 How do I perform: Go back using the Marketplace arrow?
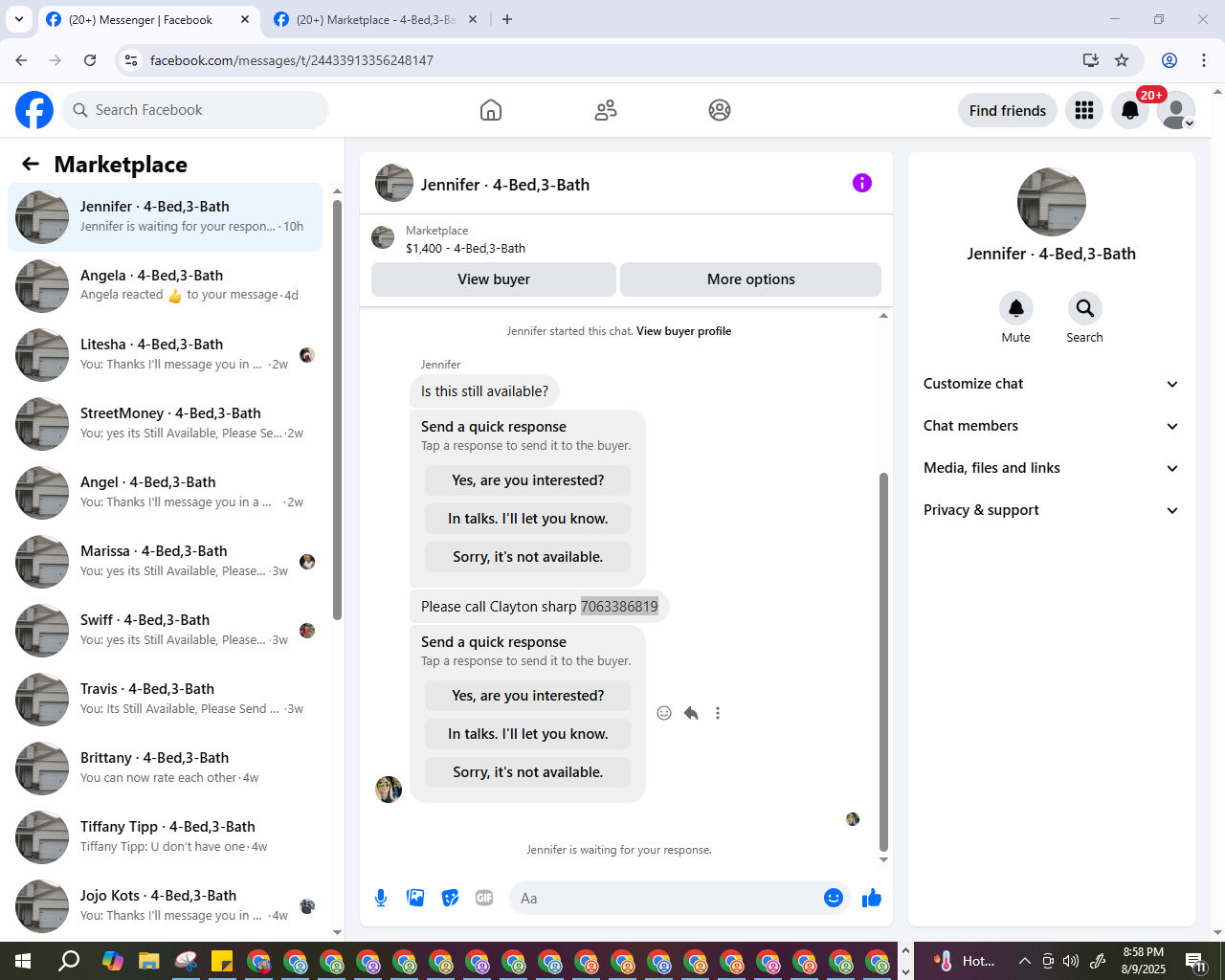click(31, 164)
